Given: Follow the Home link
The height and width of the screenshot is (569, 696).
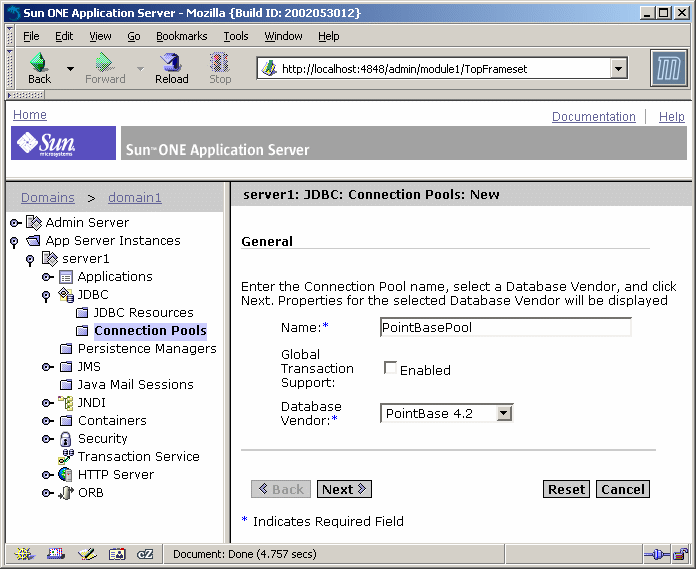Looking at the screenshot, I should (x=30, y=115).
